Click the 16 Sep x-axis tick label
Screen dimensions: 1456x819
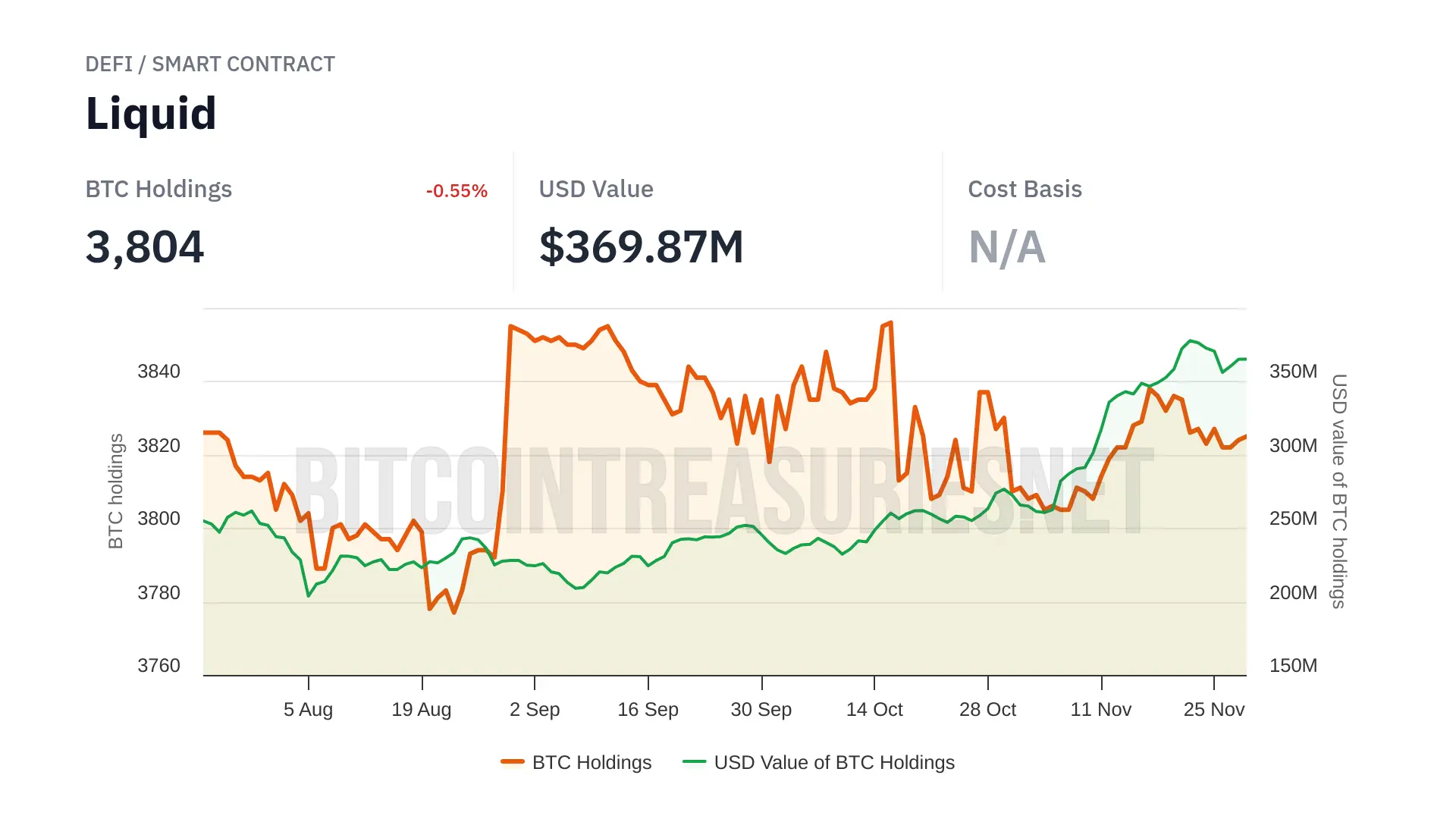pos(648,710)
